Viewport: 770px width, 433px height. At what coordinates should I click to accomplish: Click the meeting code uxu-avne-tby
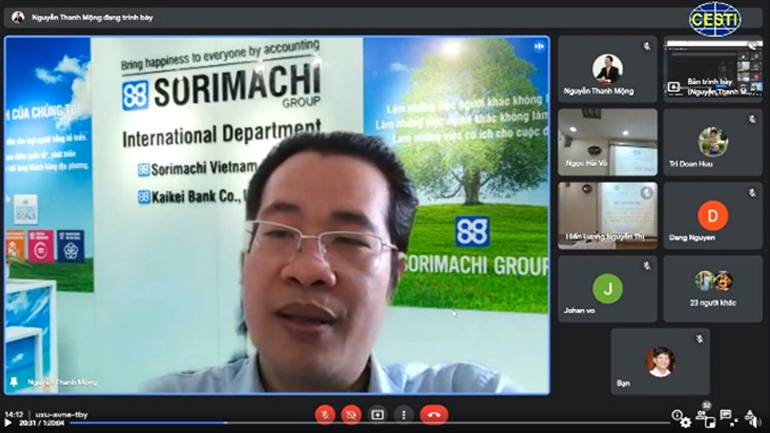point(61,415)
